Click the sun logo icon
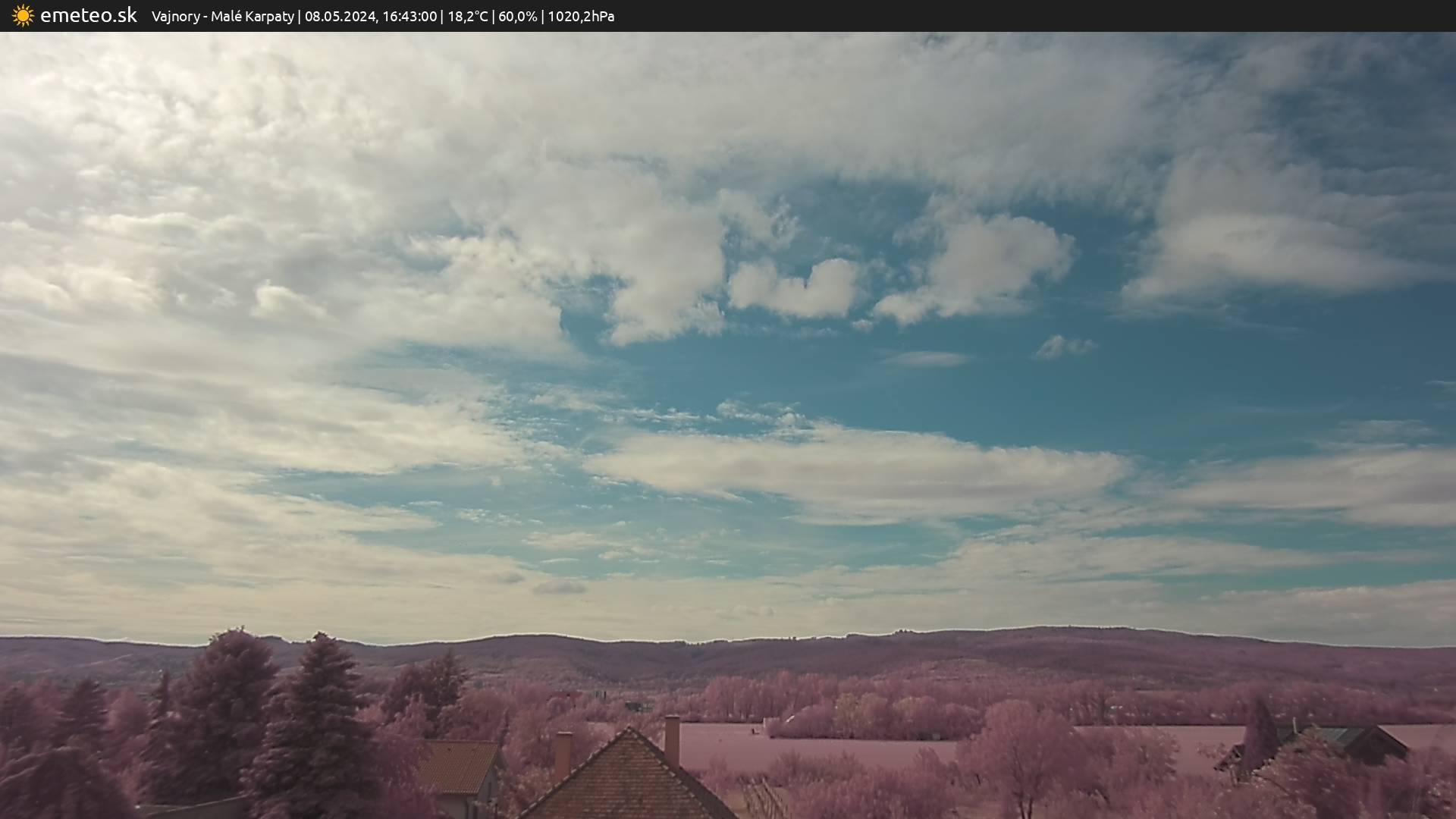Screen dimensions: 1456x819 point(23,15)
